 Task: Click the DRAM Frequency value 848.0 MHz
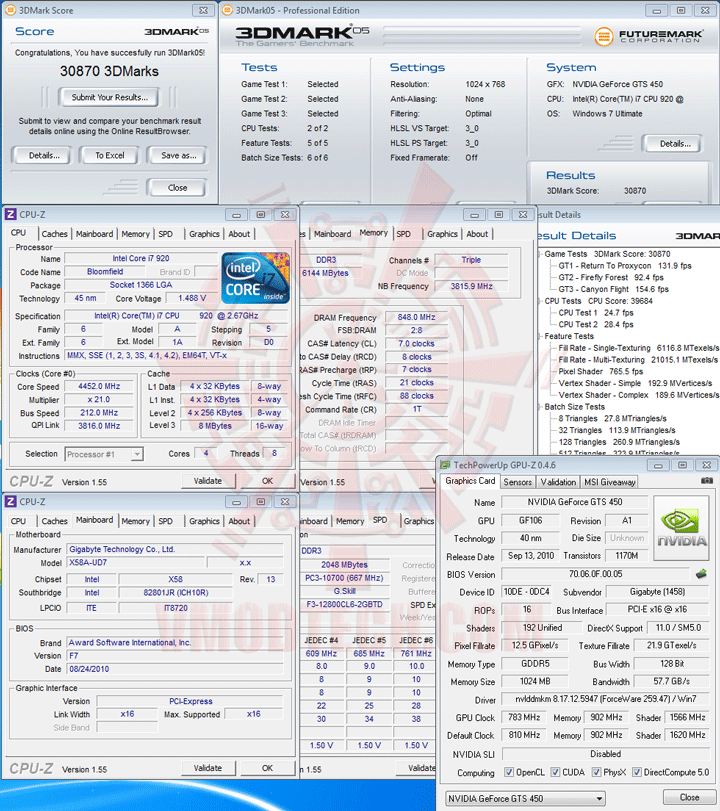point(416,318)
